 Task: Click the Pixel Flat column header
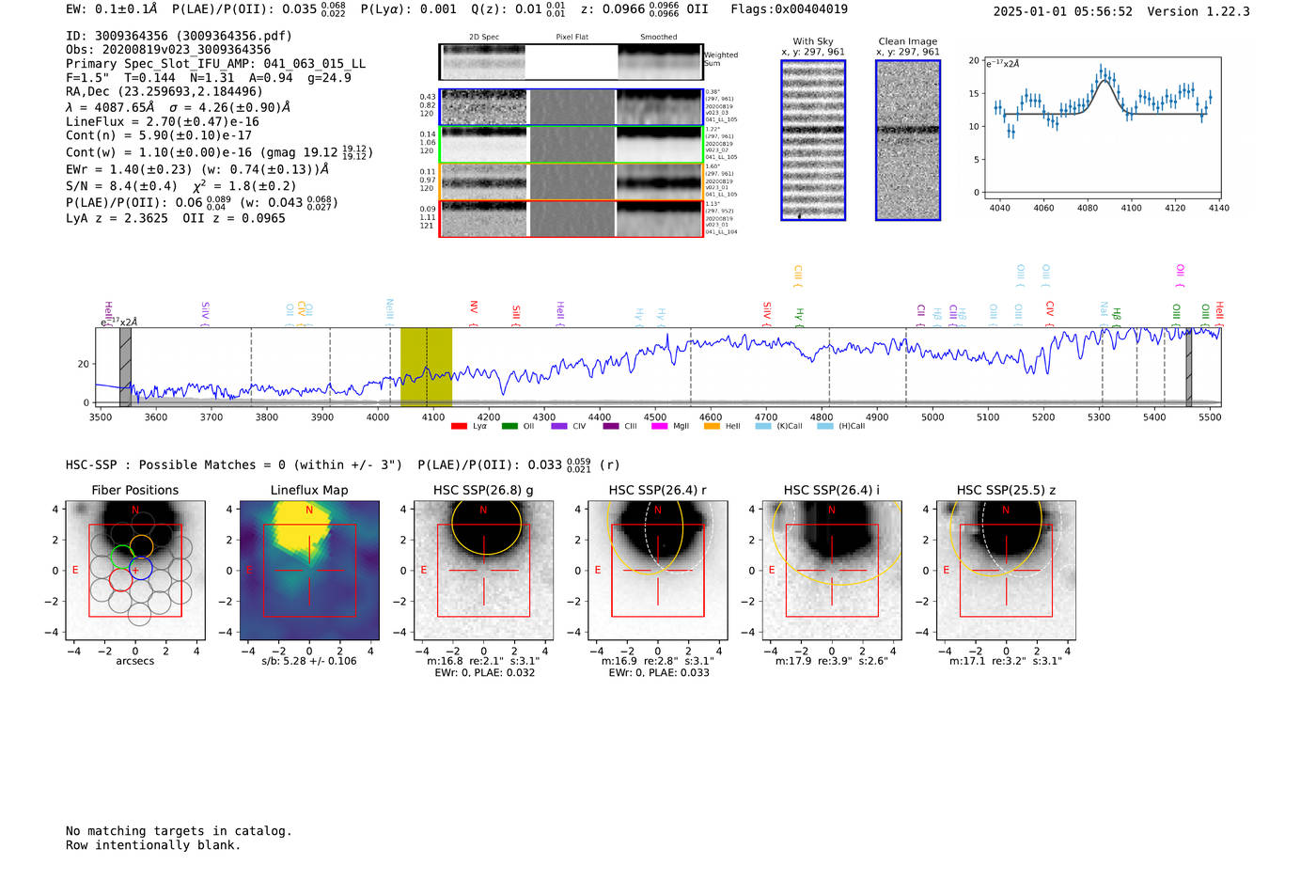pos(572,38)
